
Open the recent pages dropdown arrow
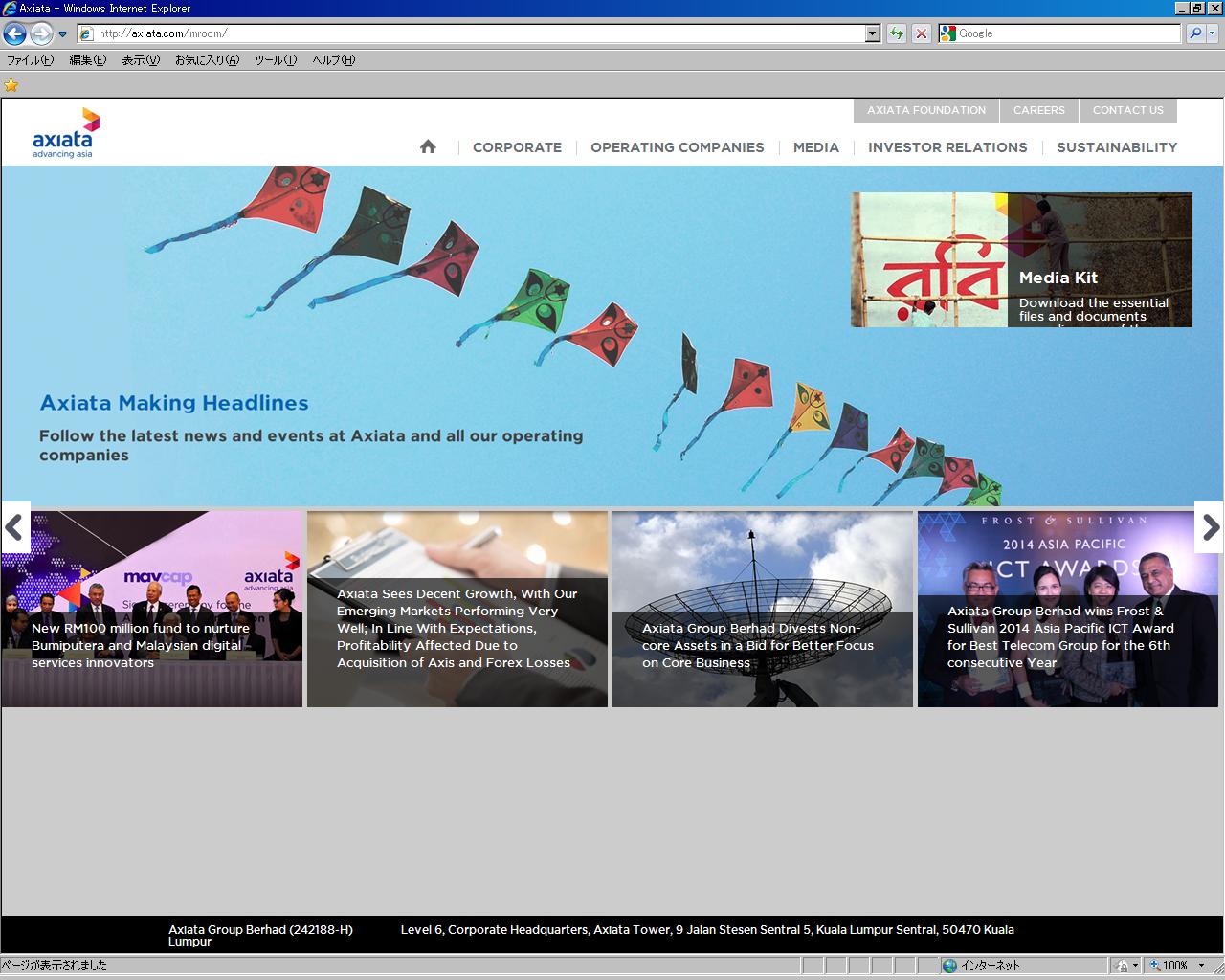tap(63, 34)
